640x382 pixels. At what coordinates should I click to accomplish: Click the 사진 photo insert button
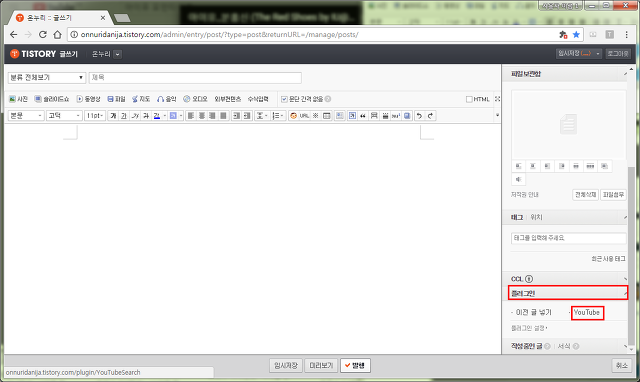(18, 99)
